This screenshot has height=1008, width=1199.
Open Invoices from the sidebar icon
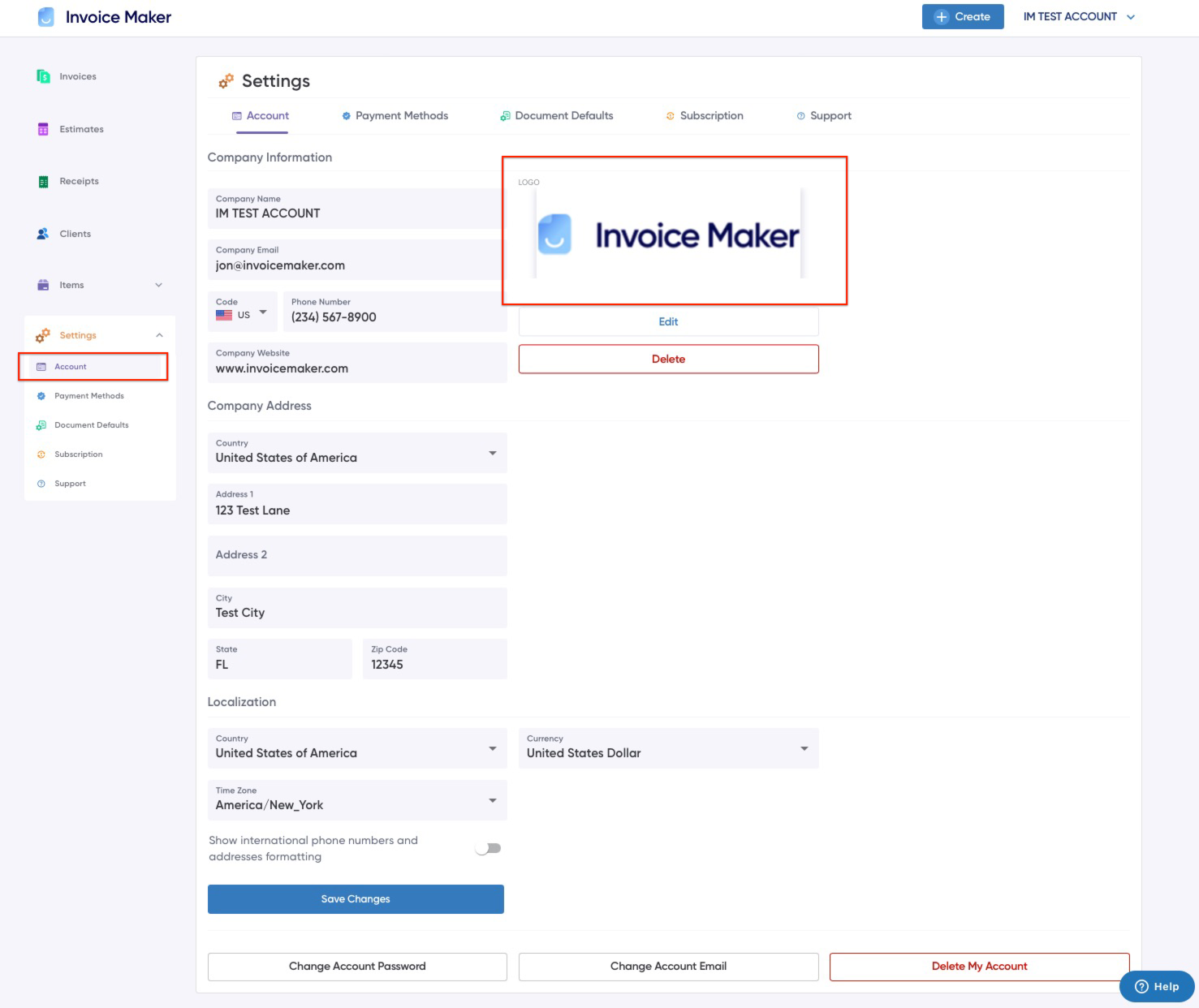43,76
